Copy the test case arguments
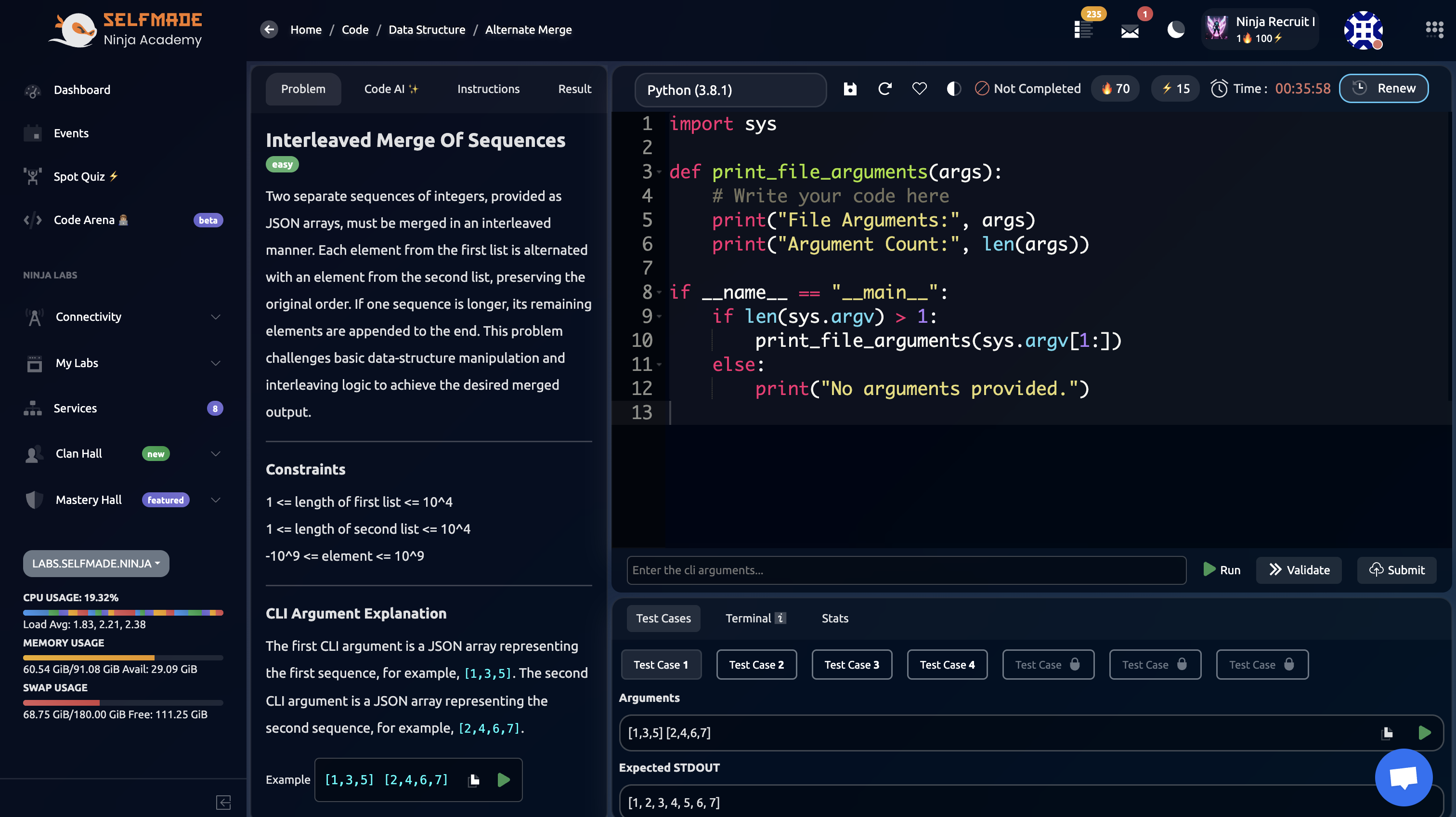This screenshot has width=1456, height=817. point(1387,733)
